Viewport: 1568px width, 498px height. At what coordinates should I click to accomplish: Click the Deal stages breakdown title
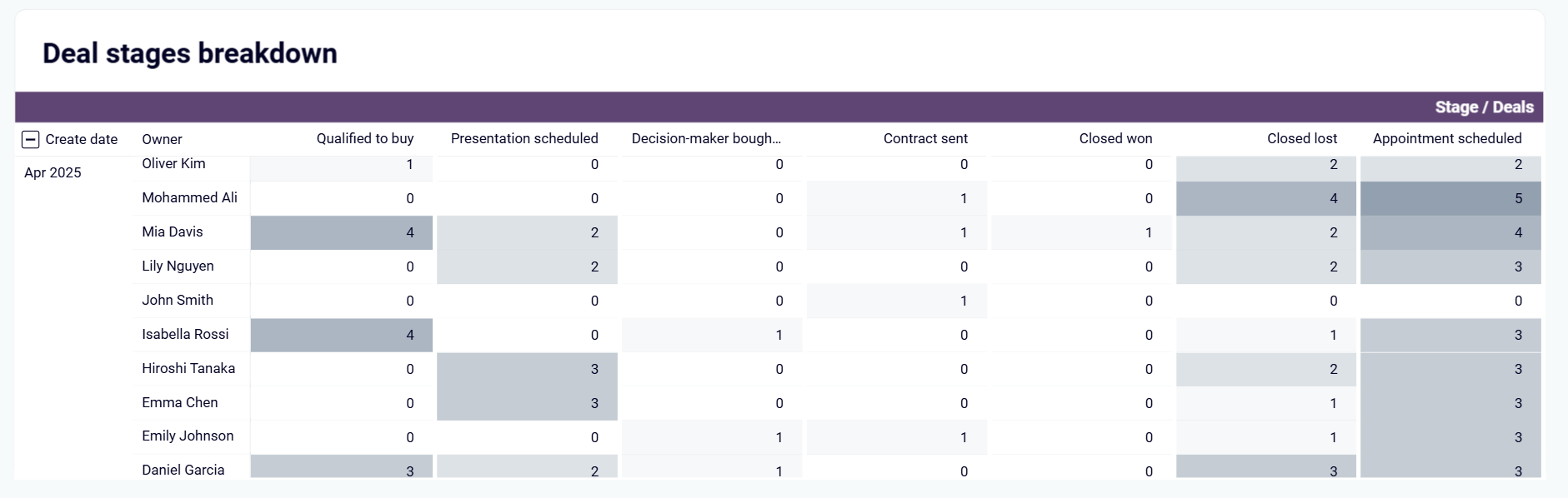tap(190, 53)
